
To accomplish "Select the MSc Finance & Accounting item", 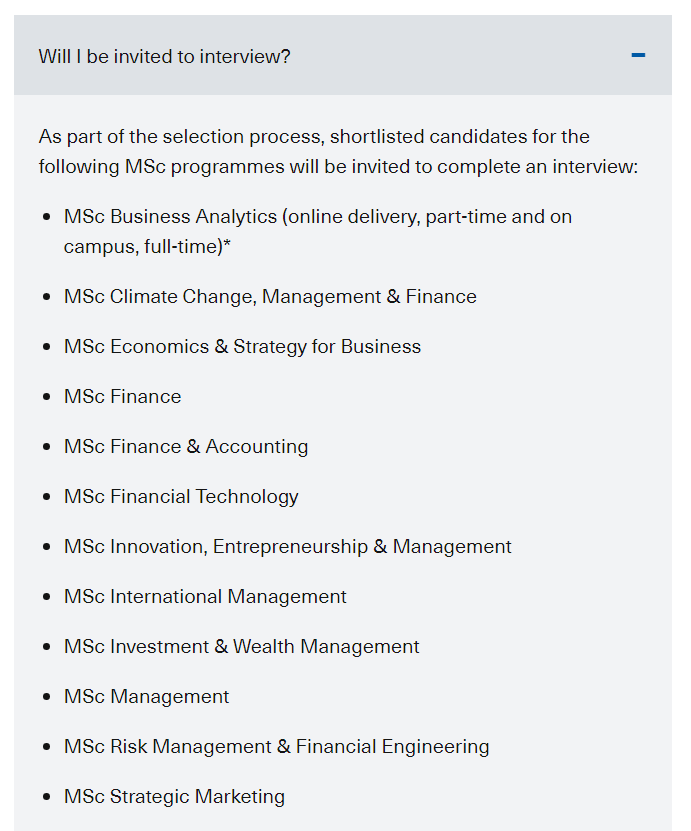I will point(186,447).
